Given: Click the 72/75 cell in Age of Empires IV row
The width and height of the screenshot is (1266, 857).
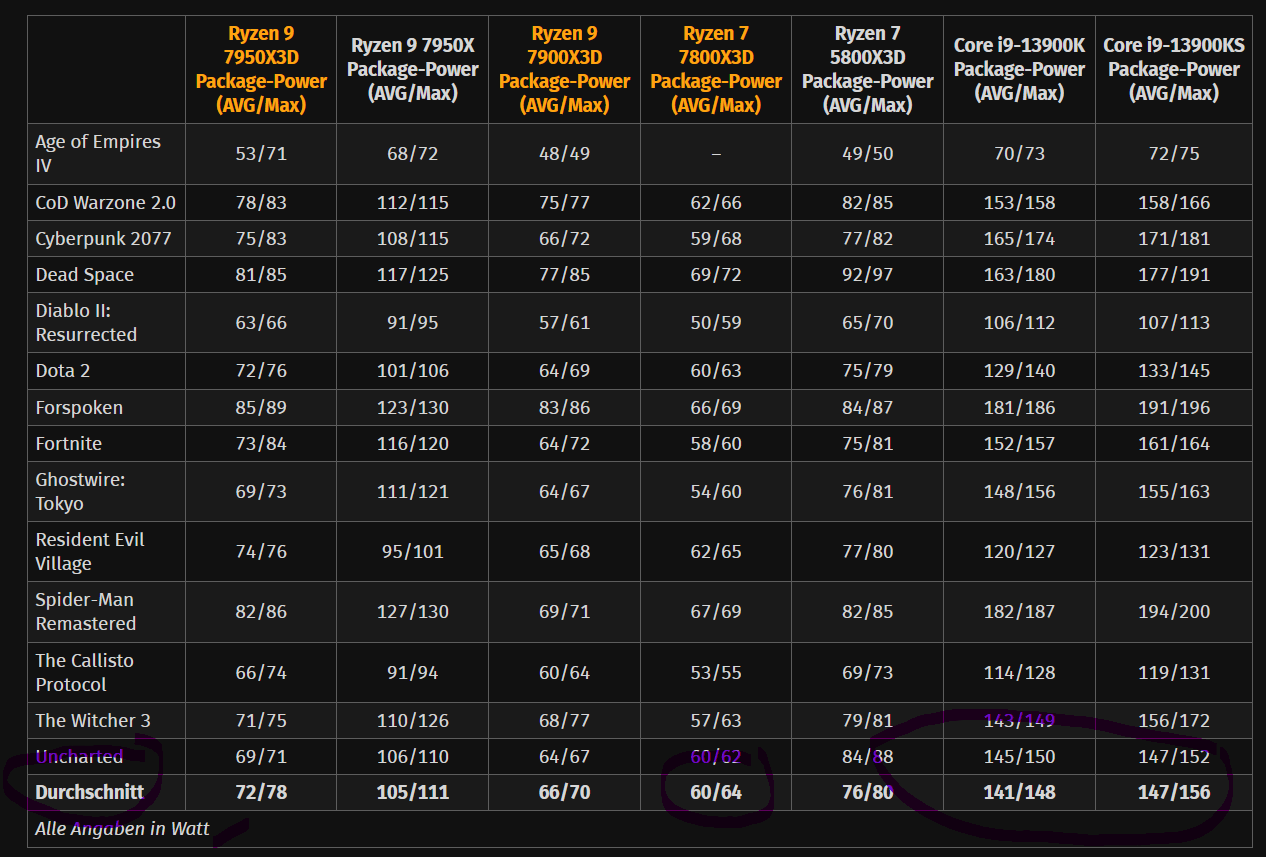Looking at the screenshot, I should 1174,153.
